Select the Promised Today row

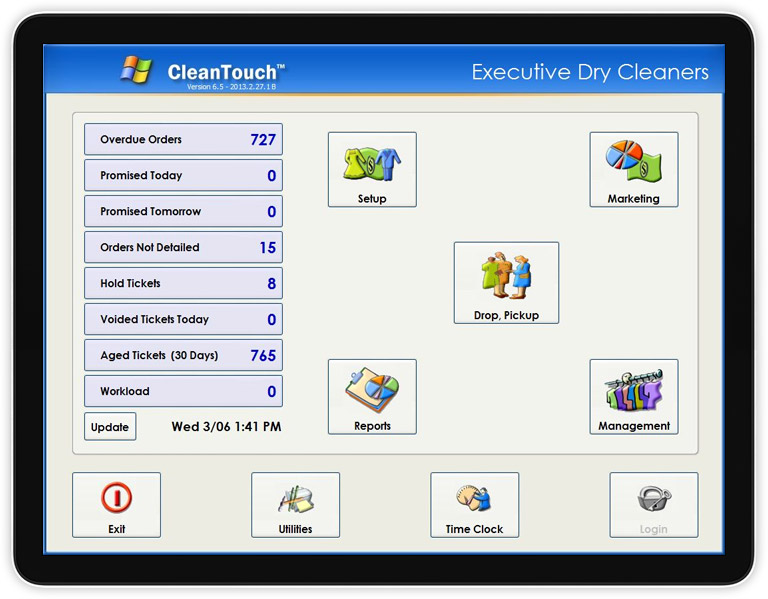[x=183, y=176]
